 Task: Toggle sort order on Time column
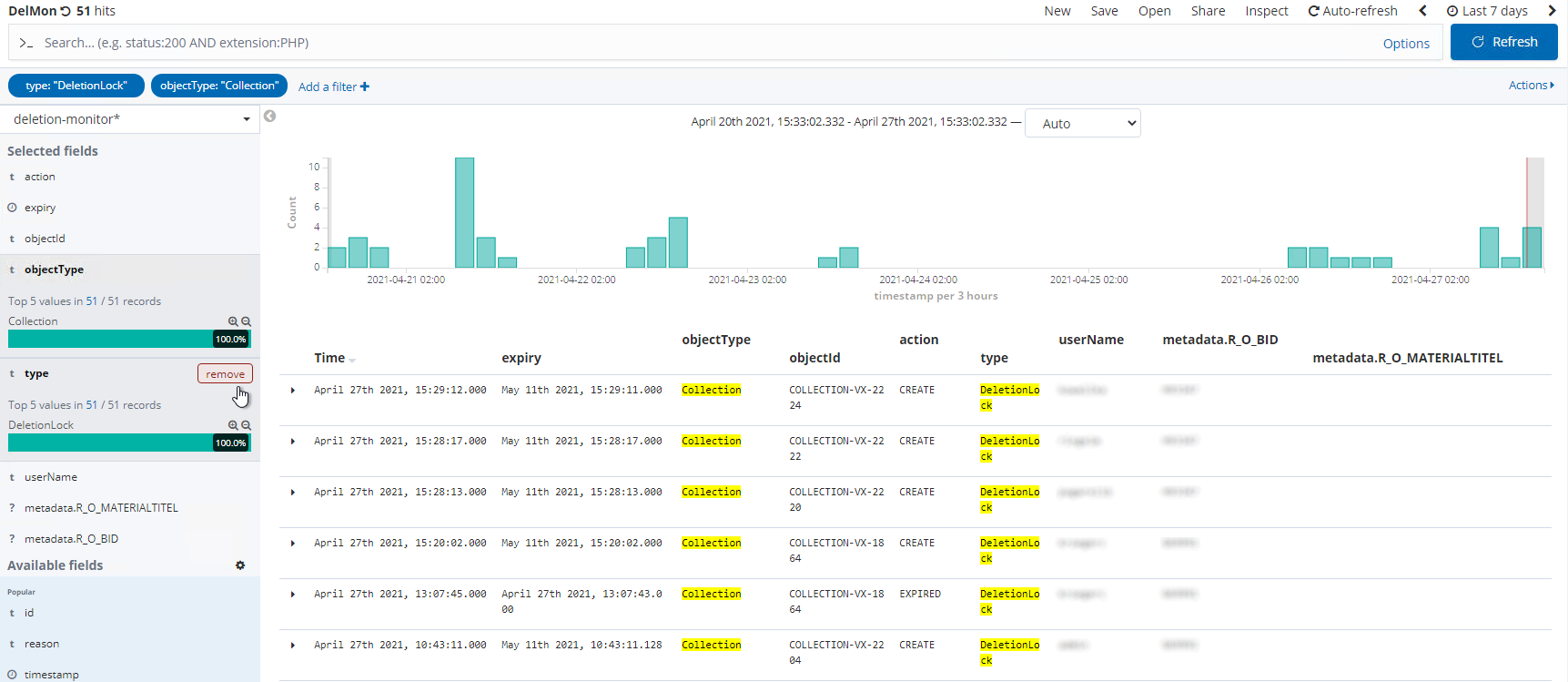click(x=352, y=360)
